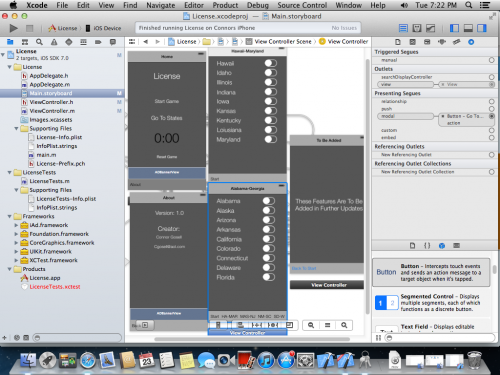
Task: Open the Project navigator tab icon
Action: coord(10,42)
